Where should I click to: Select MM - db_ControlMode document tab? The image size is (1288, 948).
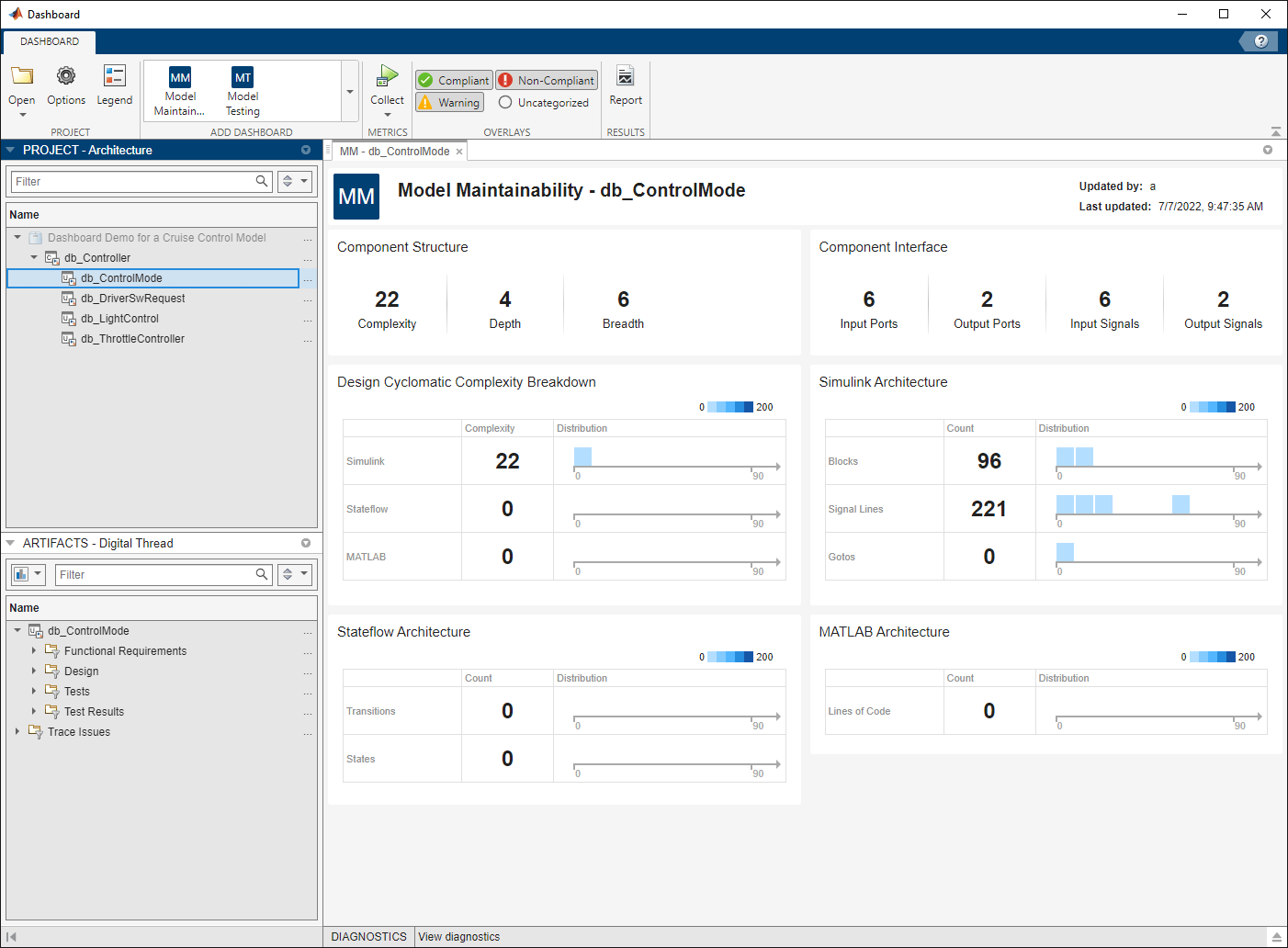click(x=394, y=152)
